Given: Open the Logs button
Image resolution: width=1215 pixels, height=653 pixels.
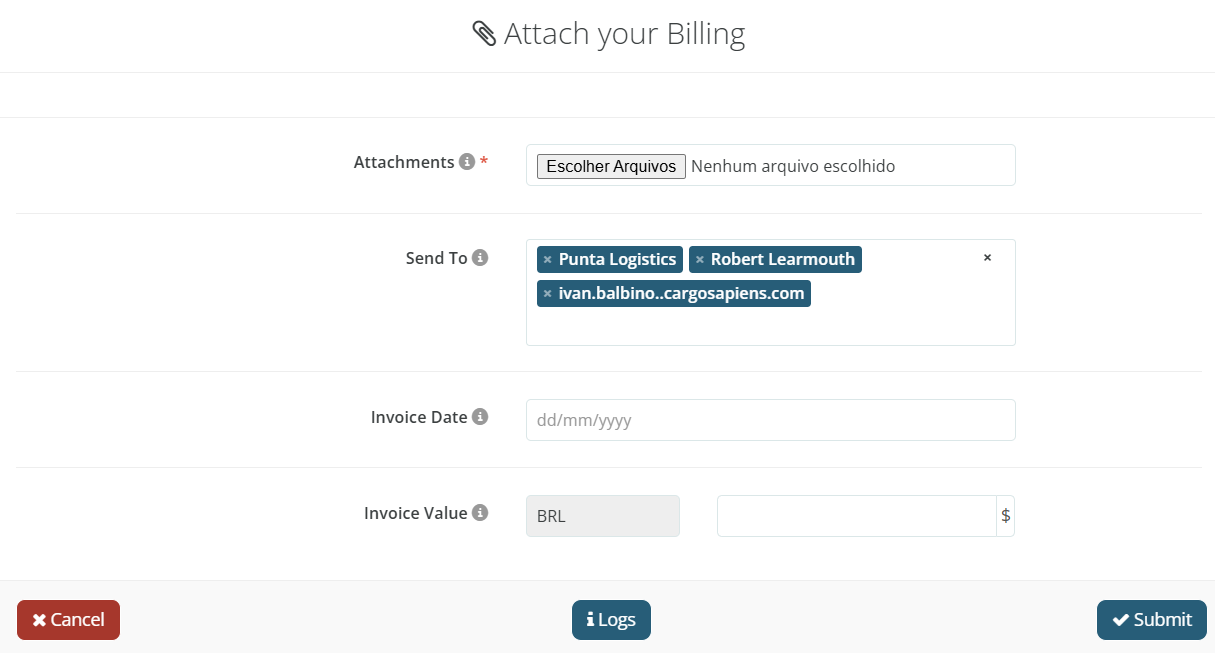Looking at the screenshot, I should coord(611,620).
